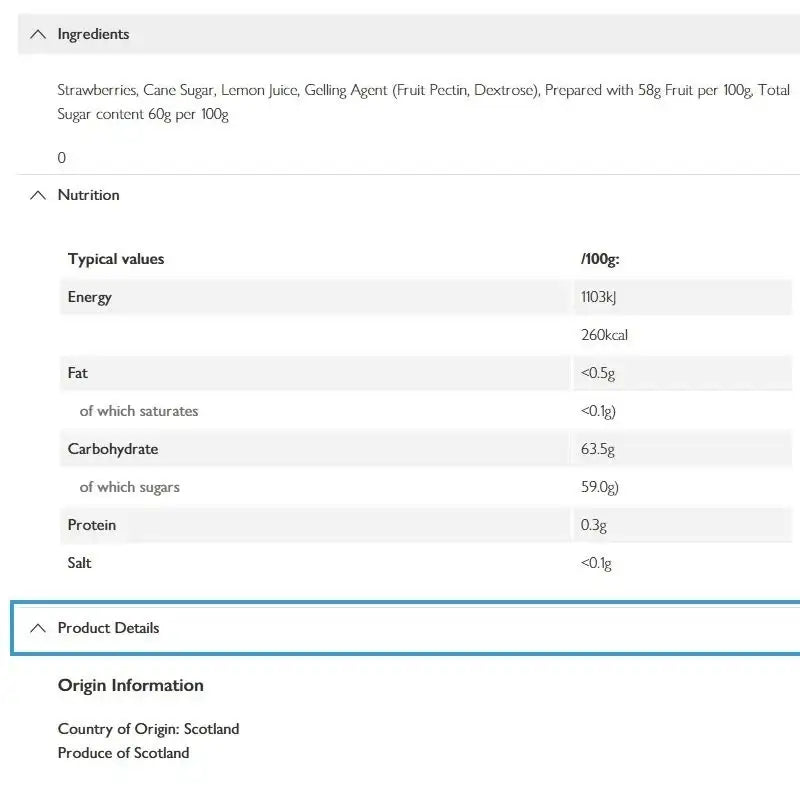Click the chevron icon beside Product Details
The height and width of the screenshot is (800, 800).
(x=38, y=628)
